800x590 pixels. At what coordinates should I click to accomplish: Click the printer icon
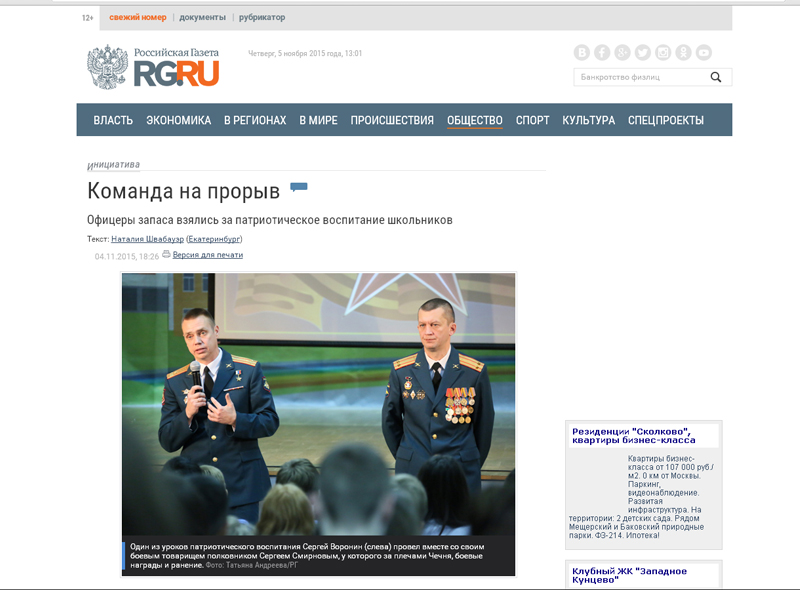pos(166,254)
